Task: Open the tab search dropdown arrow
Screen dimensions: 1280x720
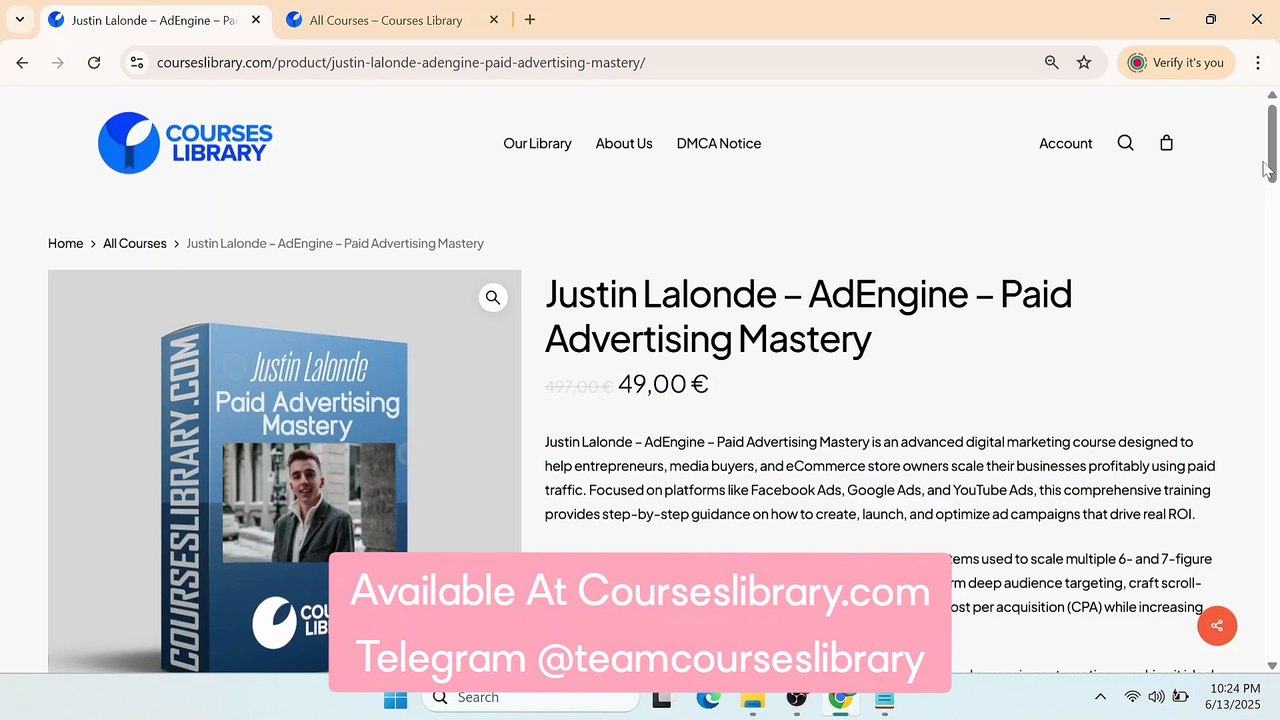Action: coord(19,19)
